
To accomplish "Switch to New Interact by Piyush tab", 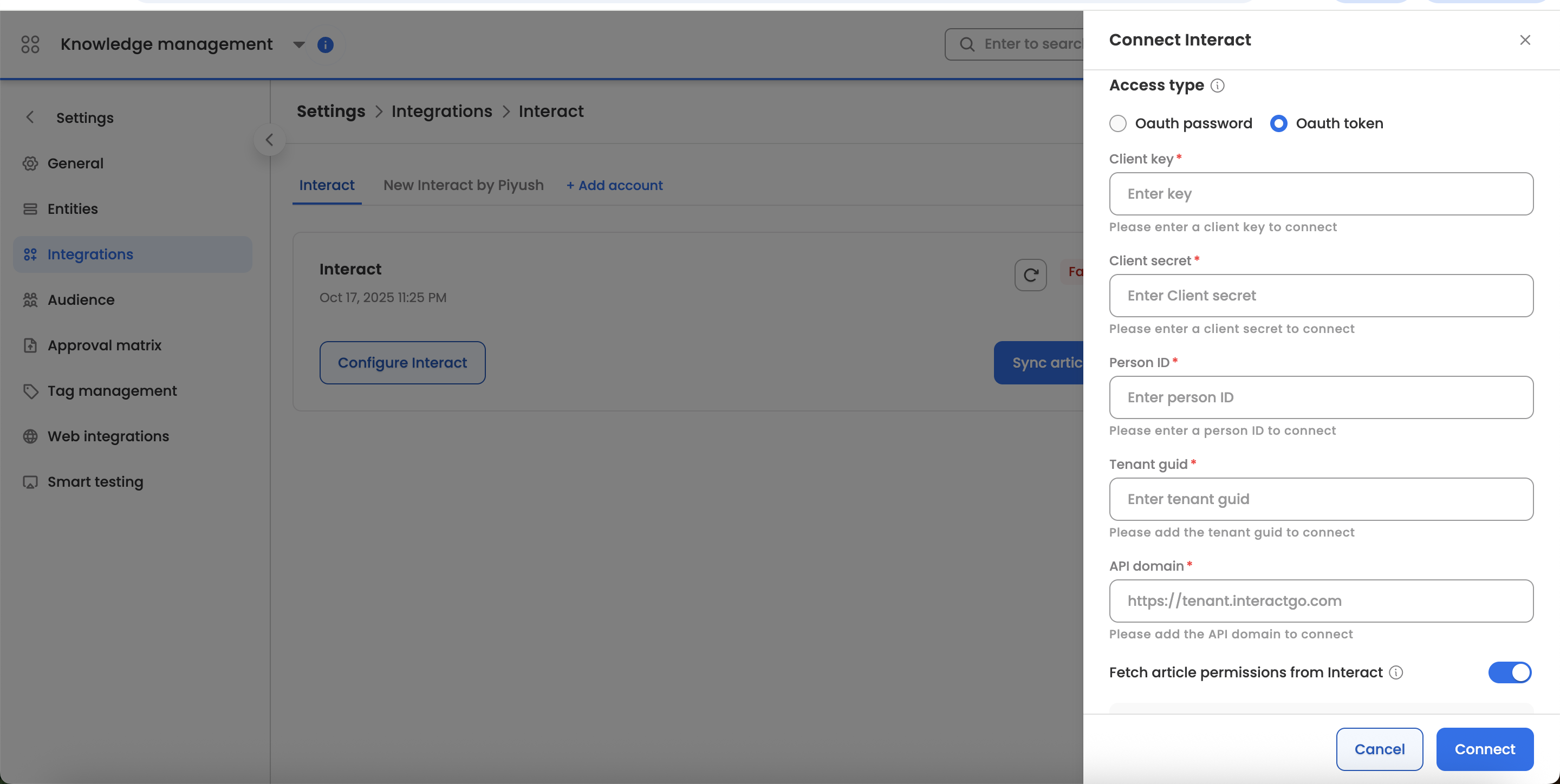I will pos(463,185).
